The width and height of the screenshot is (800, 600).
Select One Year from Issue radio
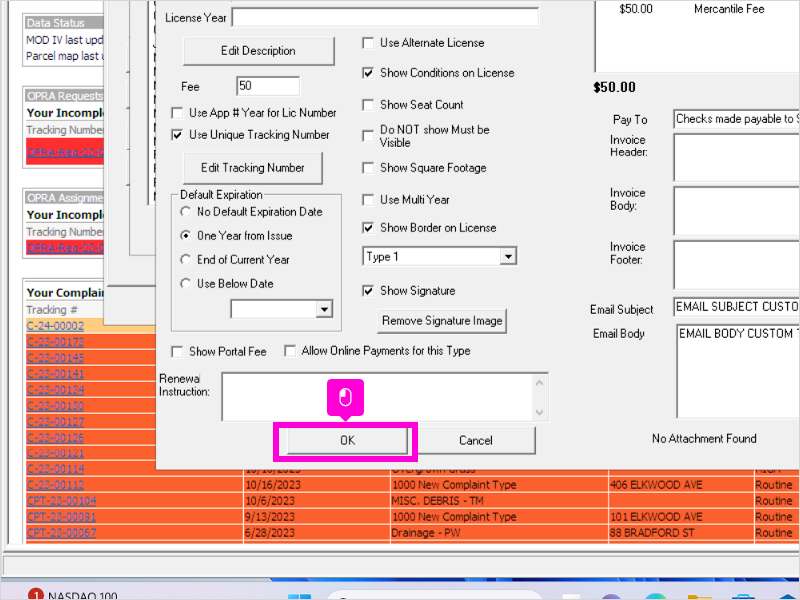click(186, 236)
